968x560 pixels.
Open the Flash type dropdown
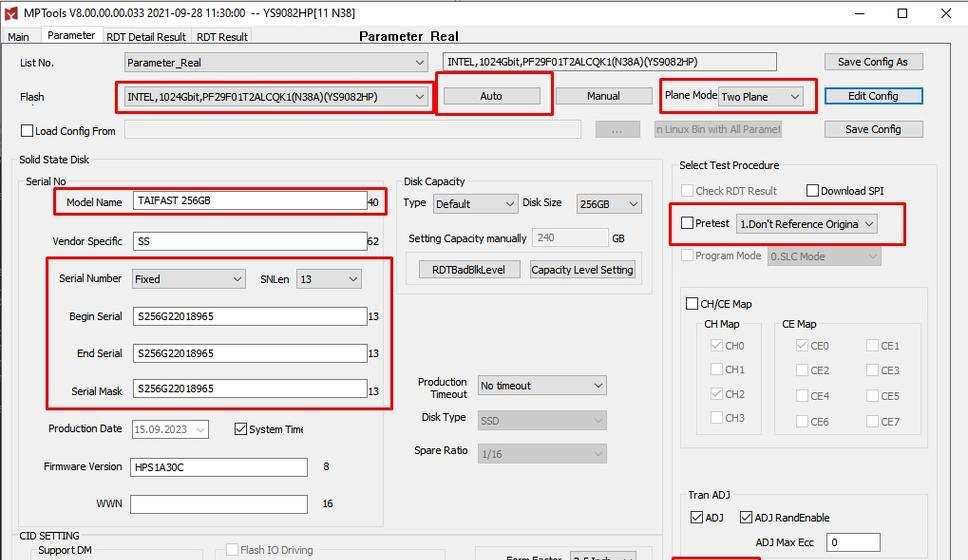point(275,97)
